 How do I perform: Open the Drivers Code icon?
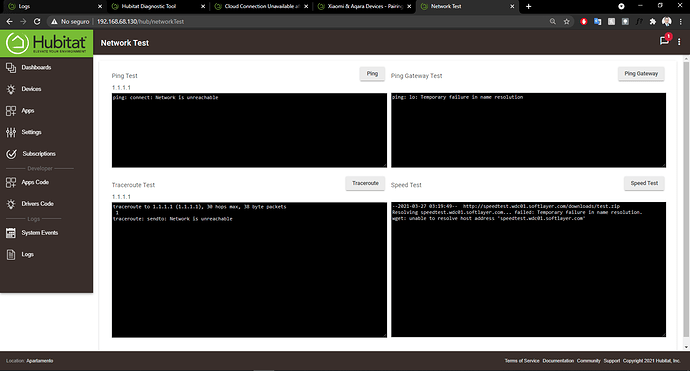(x=11, y=204)
